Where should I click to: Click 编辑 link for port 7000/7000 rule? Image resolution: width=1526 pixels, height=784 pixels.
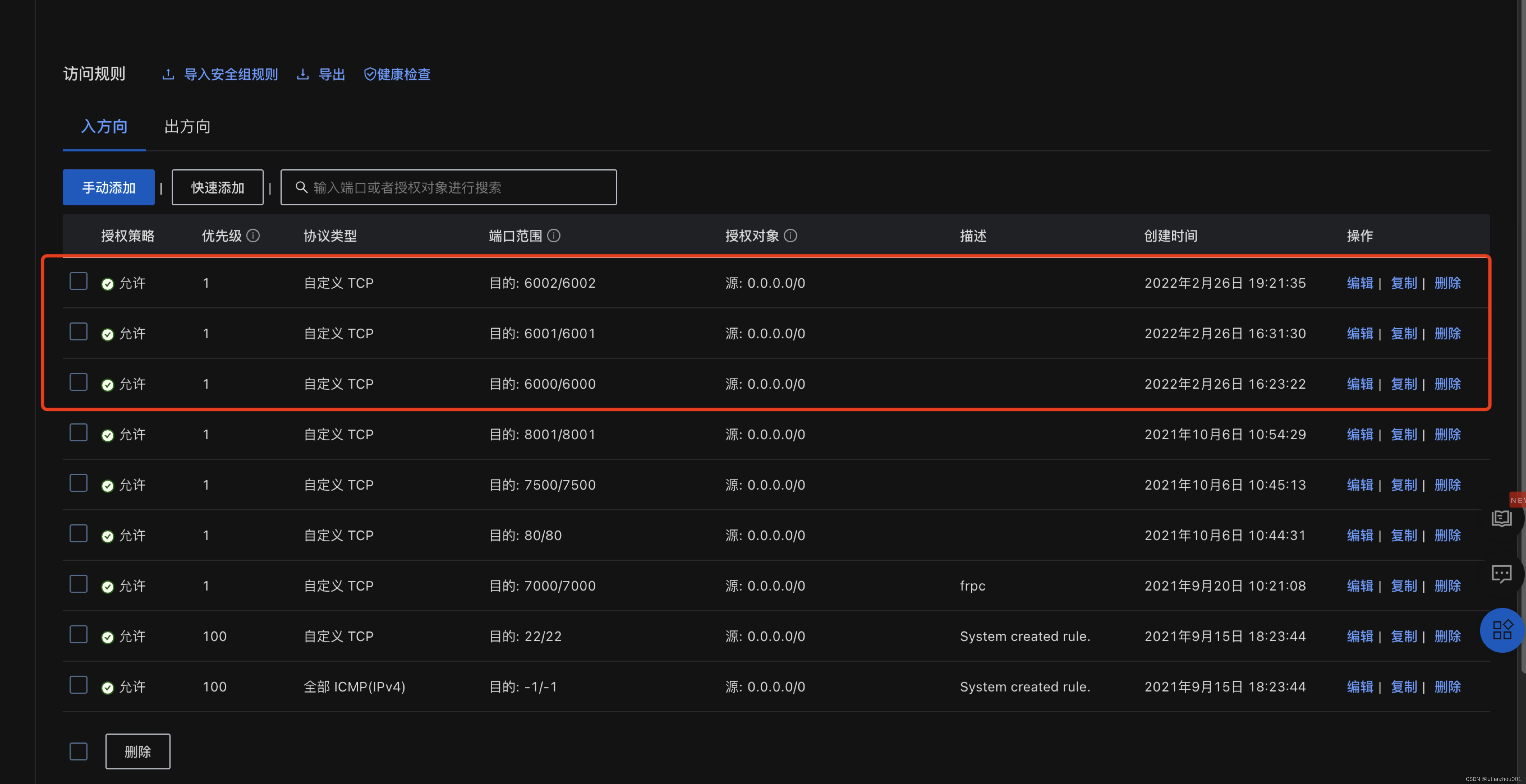[1360, 586]
